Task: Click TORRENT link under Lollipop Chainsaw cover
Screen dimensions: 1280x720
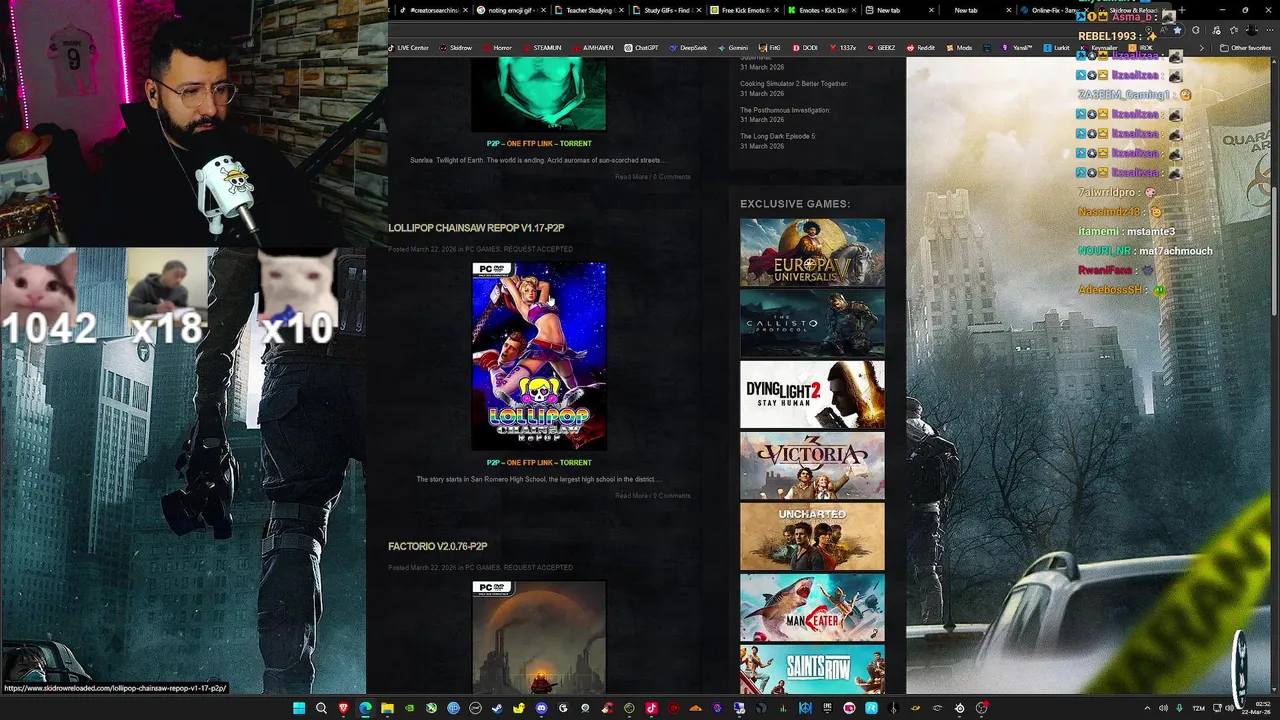Action: [x=575, y=462]
